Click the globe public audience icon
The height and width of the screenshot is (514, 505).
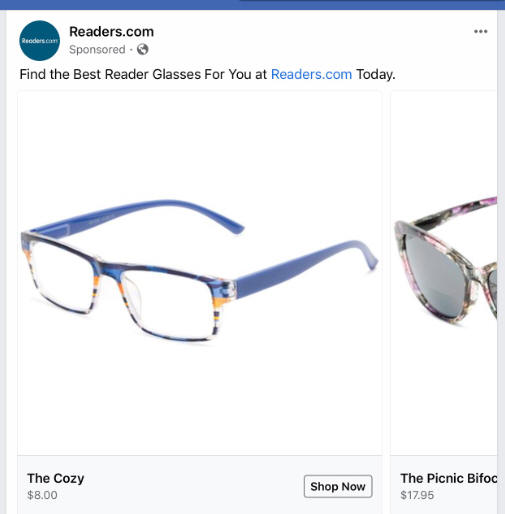142,49
